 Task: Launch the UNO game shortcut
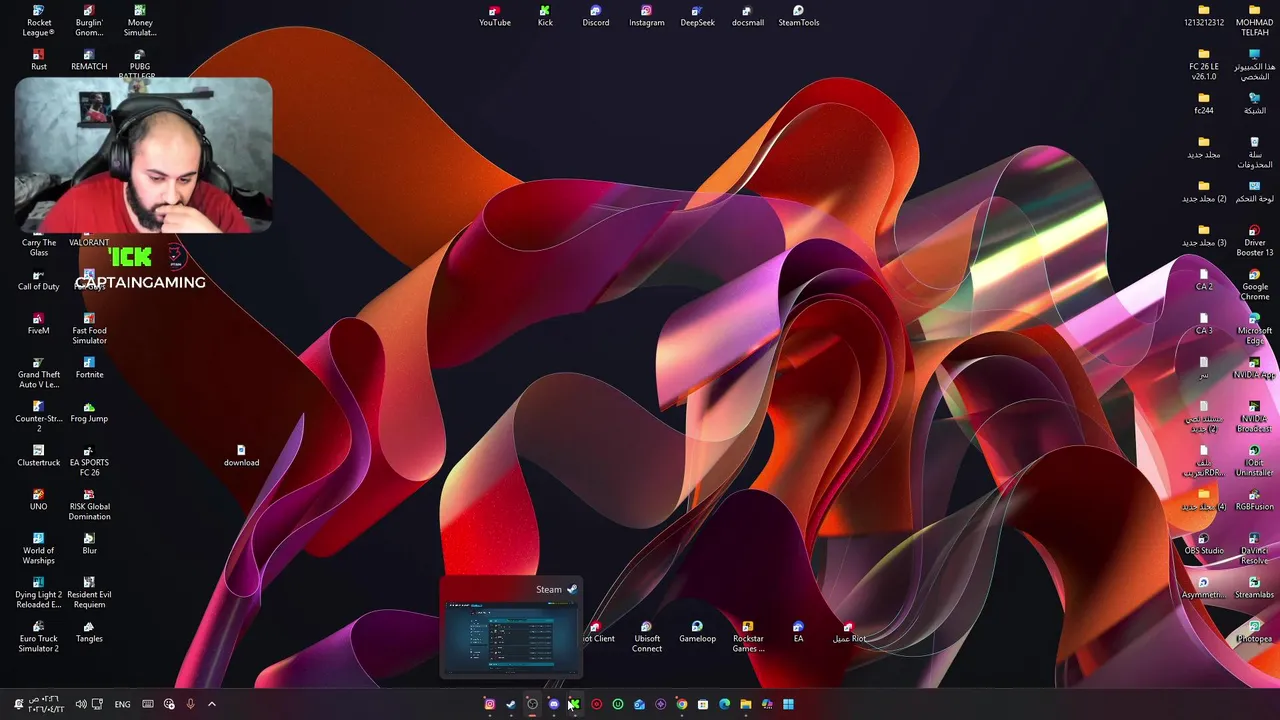(38, 499)
